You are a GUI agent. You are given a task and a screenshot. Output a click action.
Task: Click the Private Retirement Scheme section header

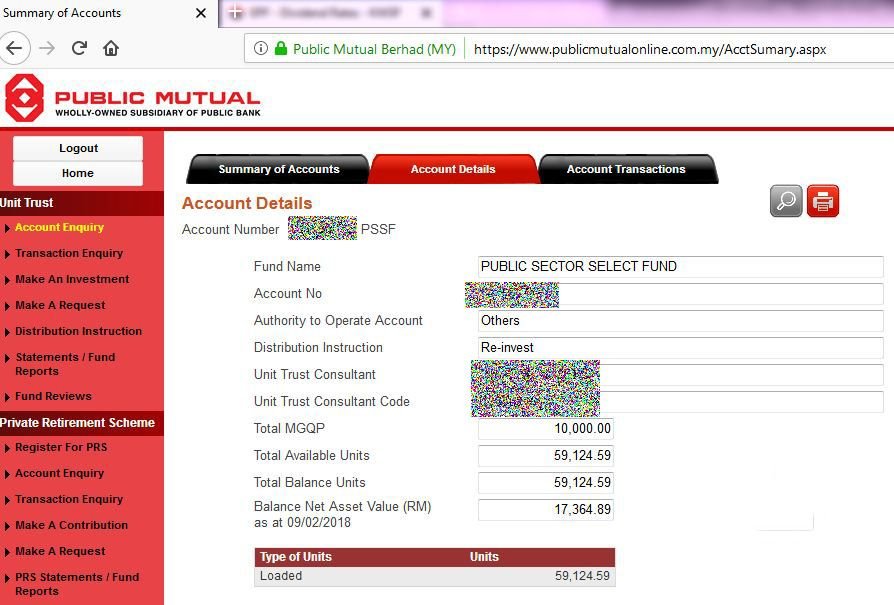click(82, 423)
